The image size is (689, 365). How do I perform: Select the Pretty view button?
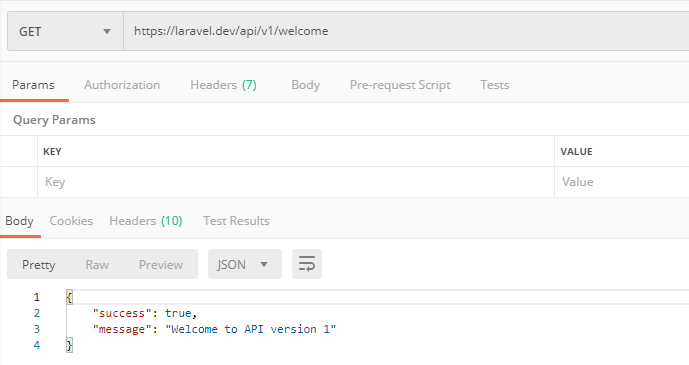tap(39, 264)
